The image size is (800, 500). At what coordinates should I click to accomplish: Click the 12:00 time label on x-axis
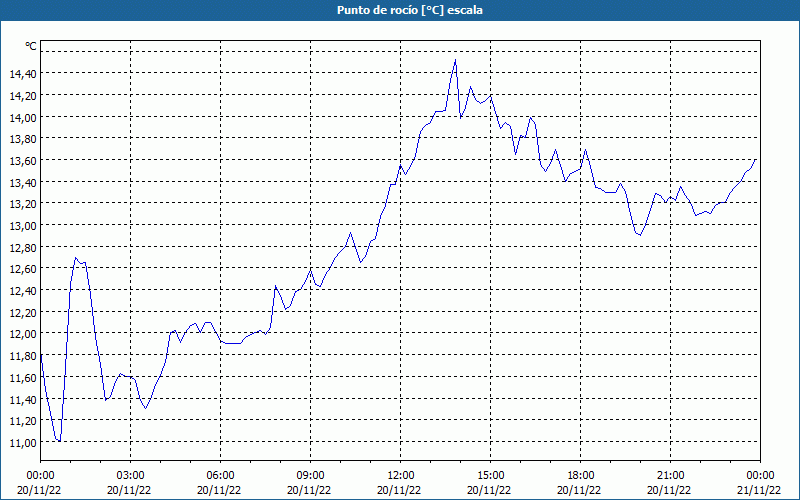pos(401,476)
